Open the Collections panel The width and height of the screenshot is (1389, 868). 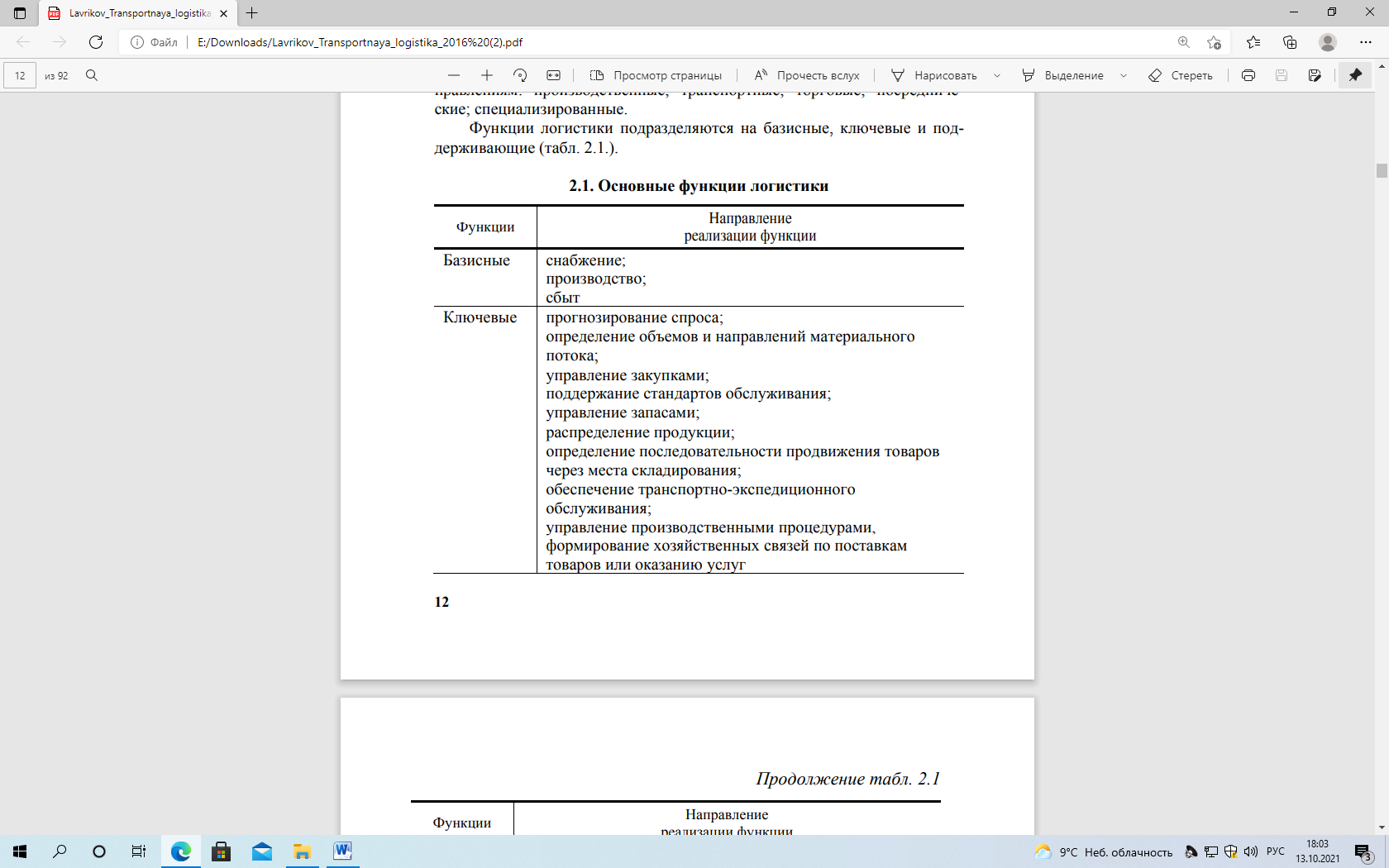1290,42
